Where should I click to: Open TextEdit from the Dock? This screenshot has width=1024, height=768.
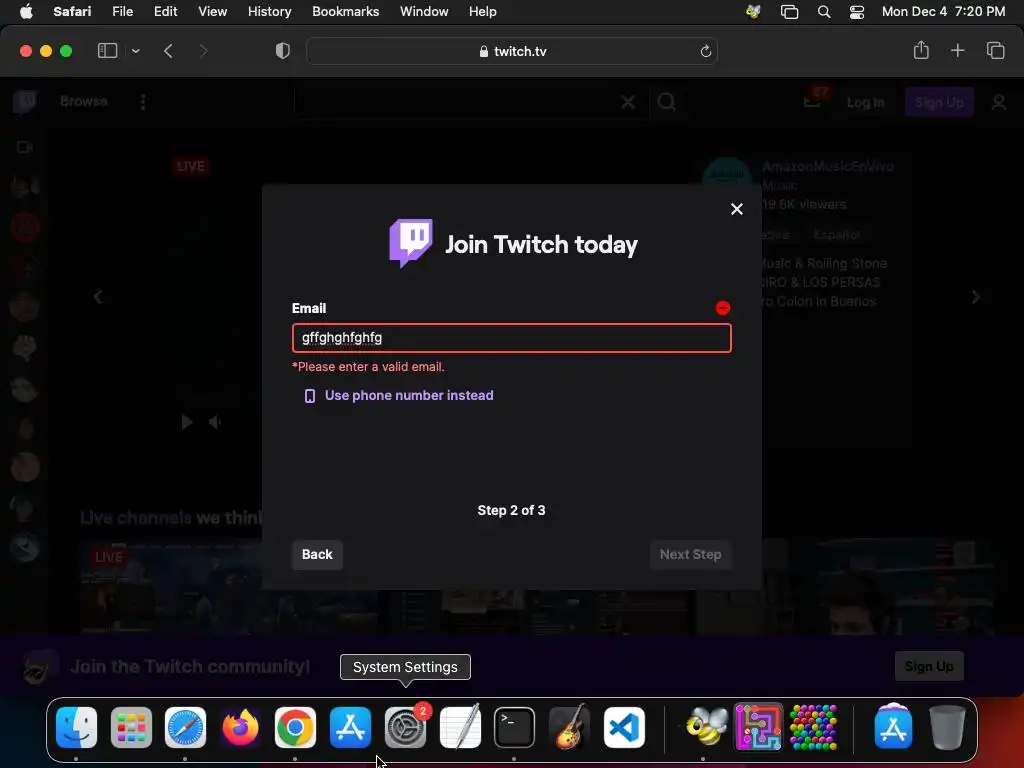click(x=460, y=727)
